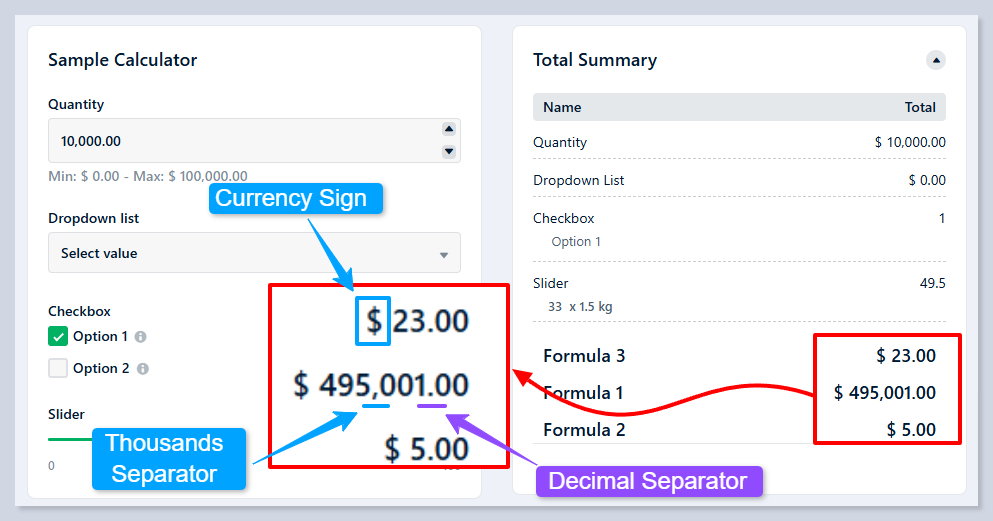Click the Name column header
Screen dimensions: 993x521
(x=562, y=107)
